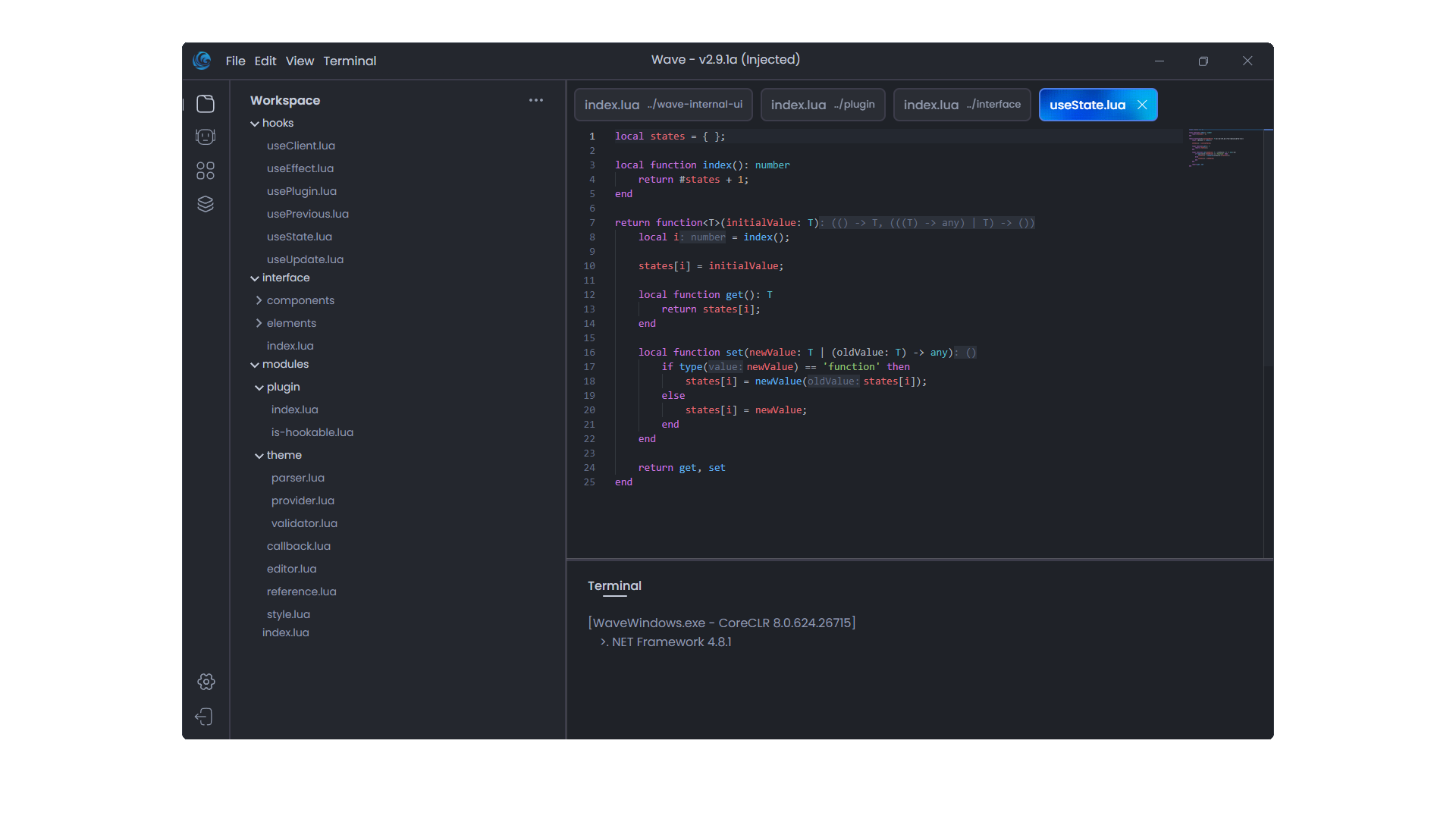Click the stacked layers sidebar icon
1456x819 pixels.
[206, 204]
